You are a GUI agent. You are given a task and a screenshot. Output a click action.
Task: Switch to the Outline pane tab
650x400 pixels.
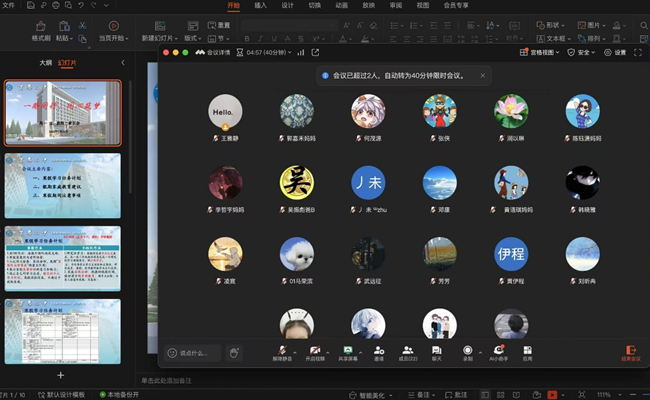45,62
